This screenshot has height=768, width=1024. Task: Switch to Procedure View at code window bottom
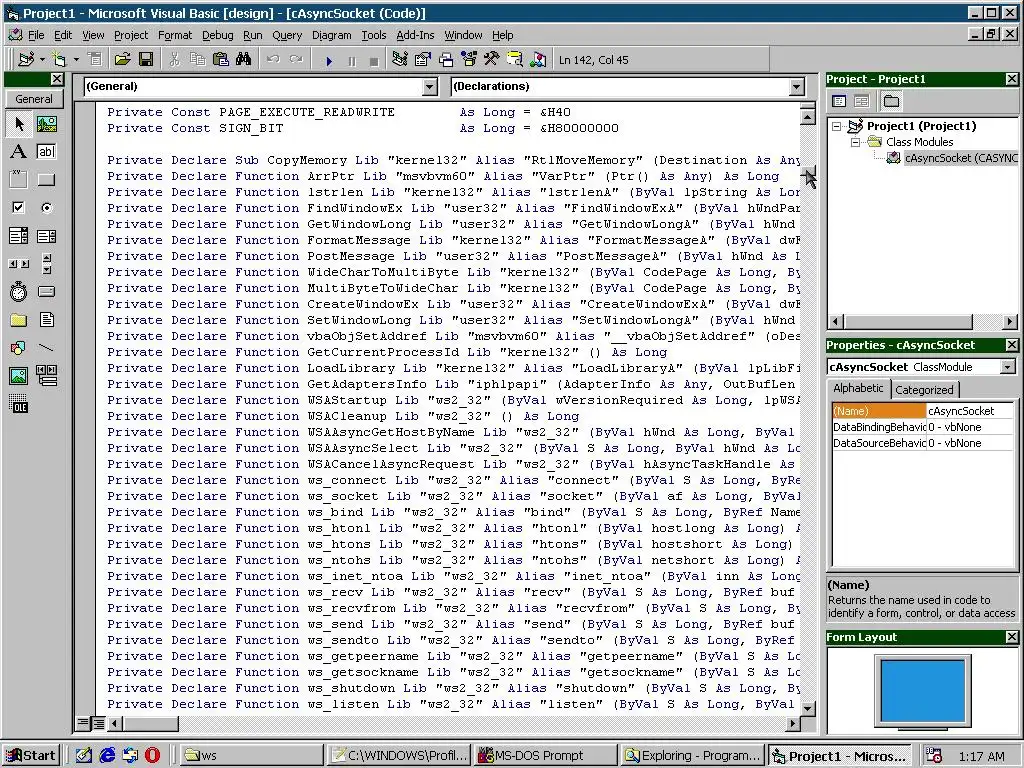pyautogui.click(x=83, y=723)
